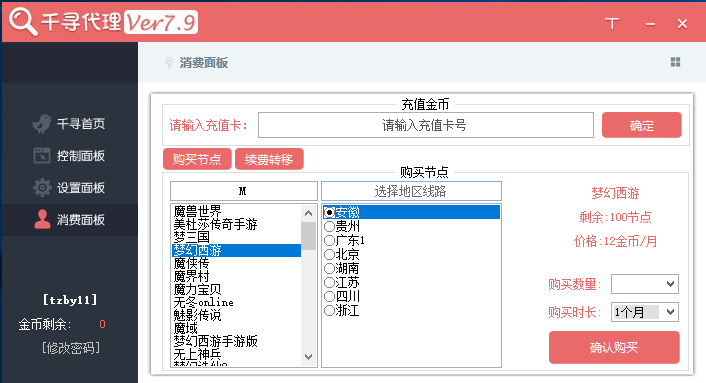The width and height of the screenshot is (706, 383).
Task: Click the bird icon for 千寻首页
Action: tap(42, 123)
